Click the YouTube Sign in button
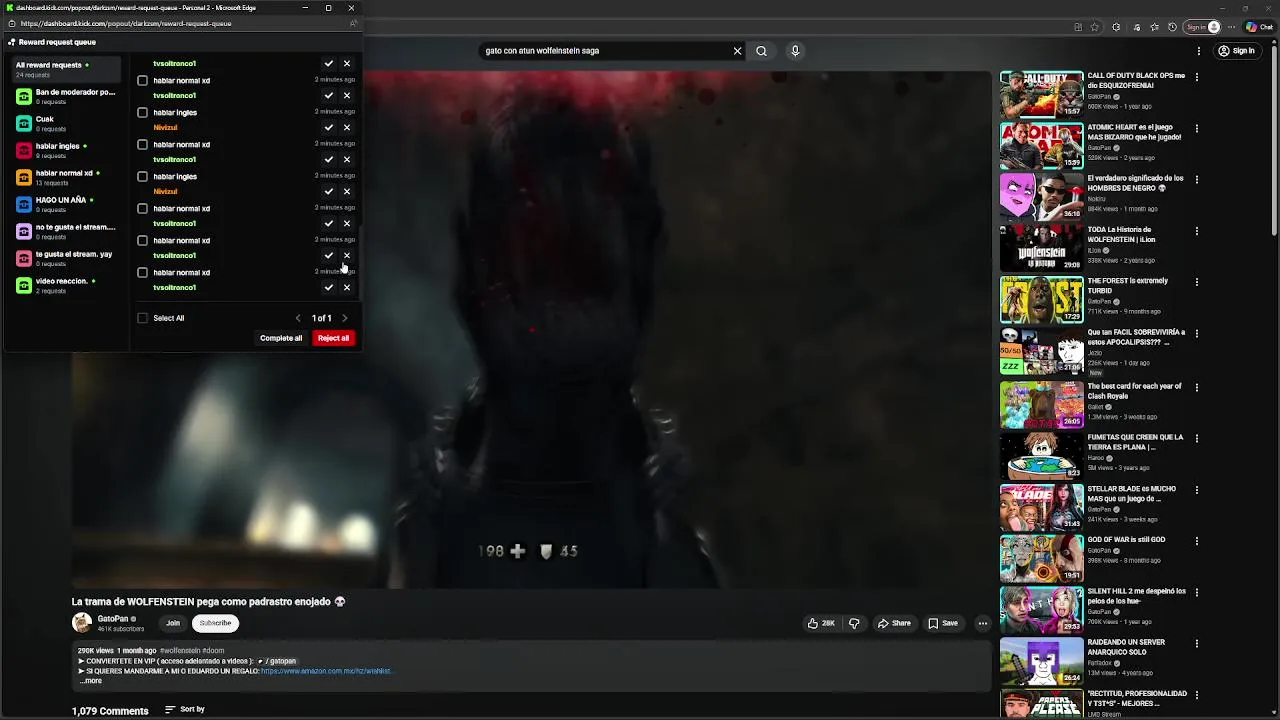 [x=1236, y=51]
